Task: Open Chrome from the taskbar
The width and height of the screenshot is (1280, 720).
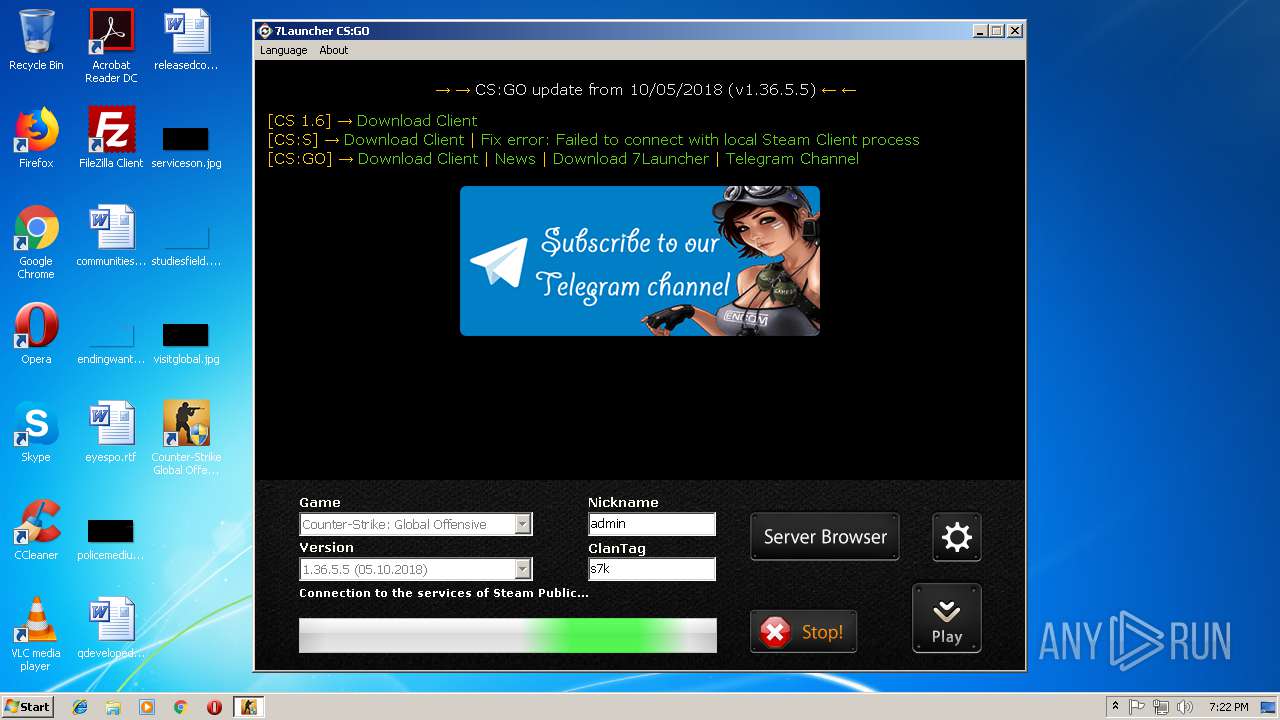Action: click(x=180, y=707)
